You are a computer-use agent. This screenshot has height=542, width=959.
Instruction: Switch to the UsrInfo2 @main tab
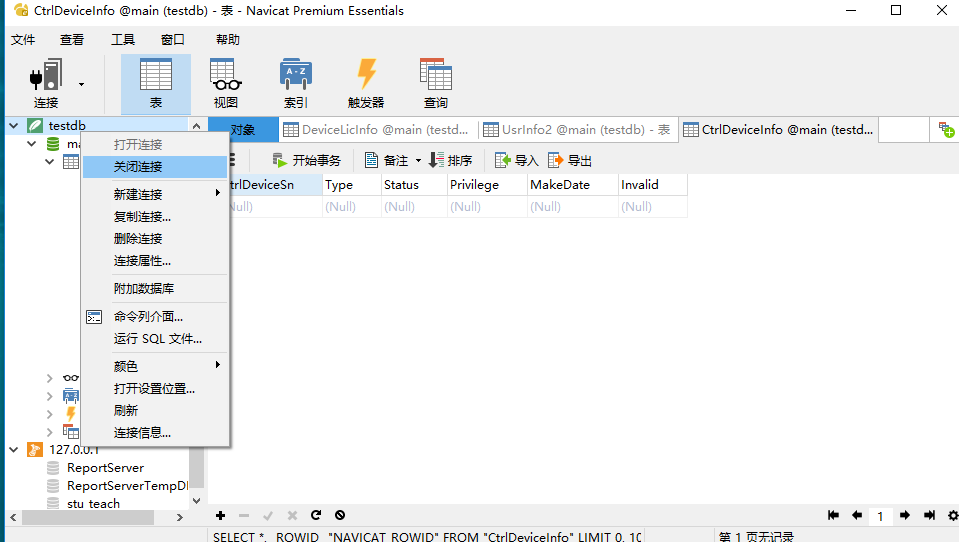pos(578,130)
